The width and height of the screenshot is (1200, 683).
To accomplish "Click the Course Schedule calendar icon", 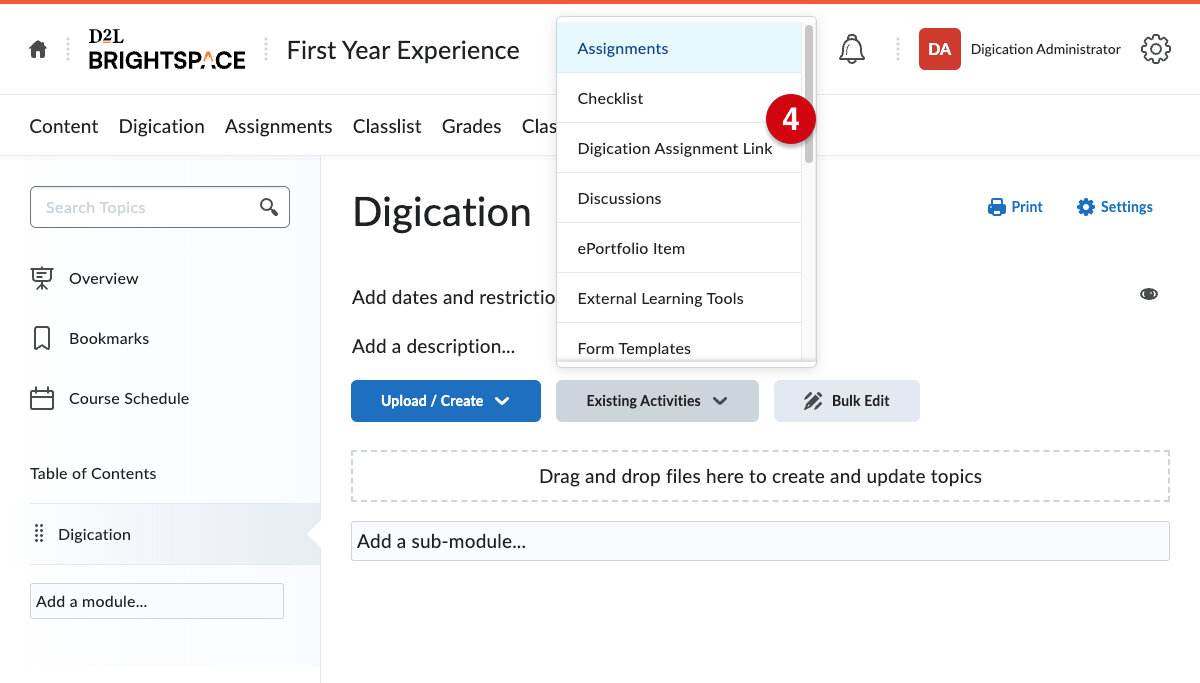I will [42, 398].
